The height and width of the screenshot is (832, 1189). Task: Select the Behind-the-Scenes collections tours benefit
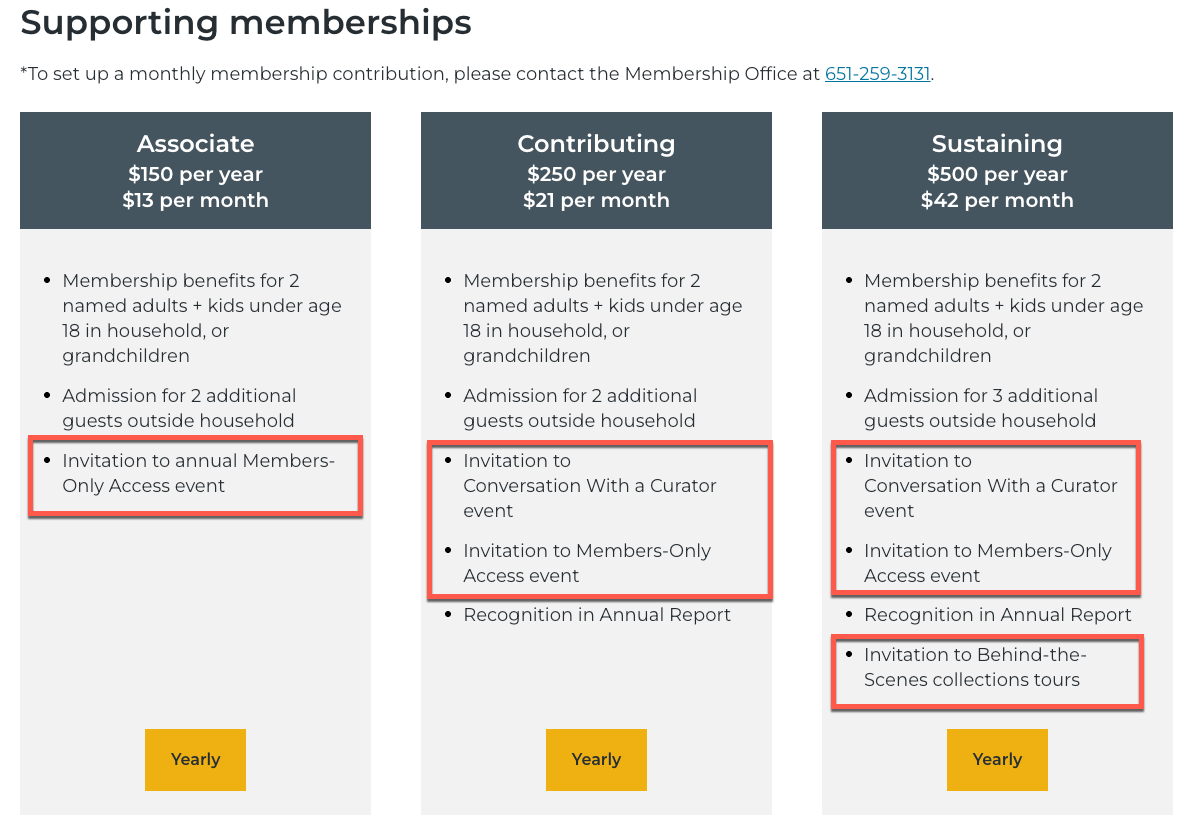pos(975,667)
